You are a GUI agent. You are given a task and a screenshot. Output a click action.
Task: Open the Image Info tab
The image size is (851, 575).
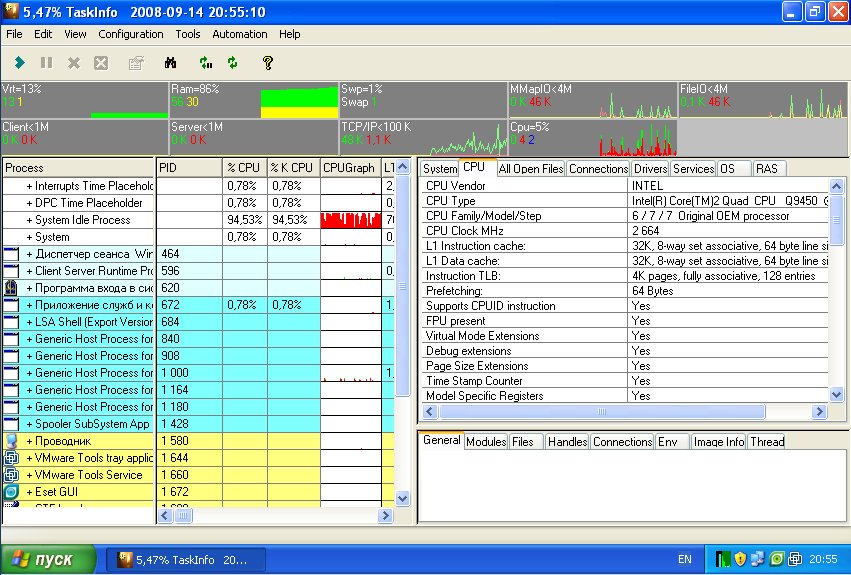coord(719,442)
